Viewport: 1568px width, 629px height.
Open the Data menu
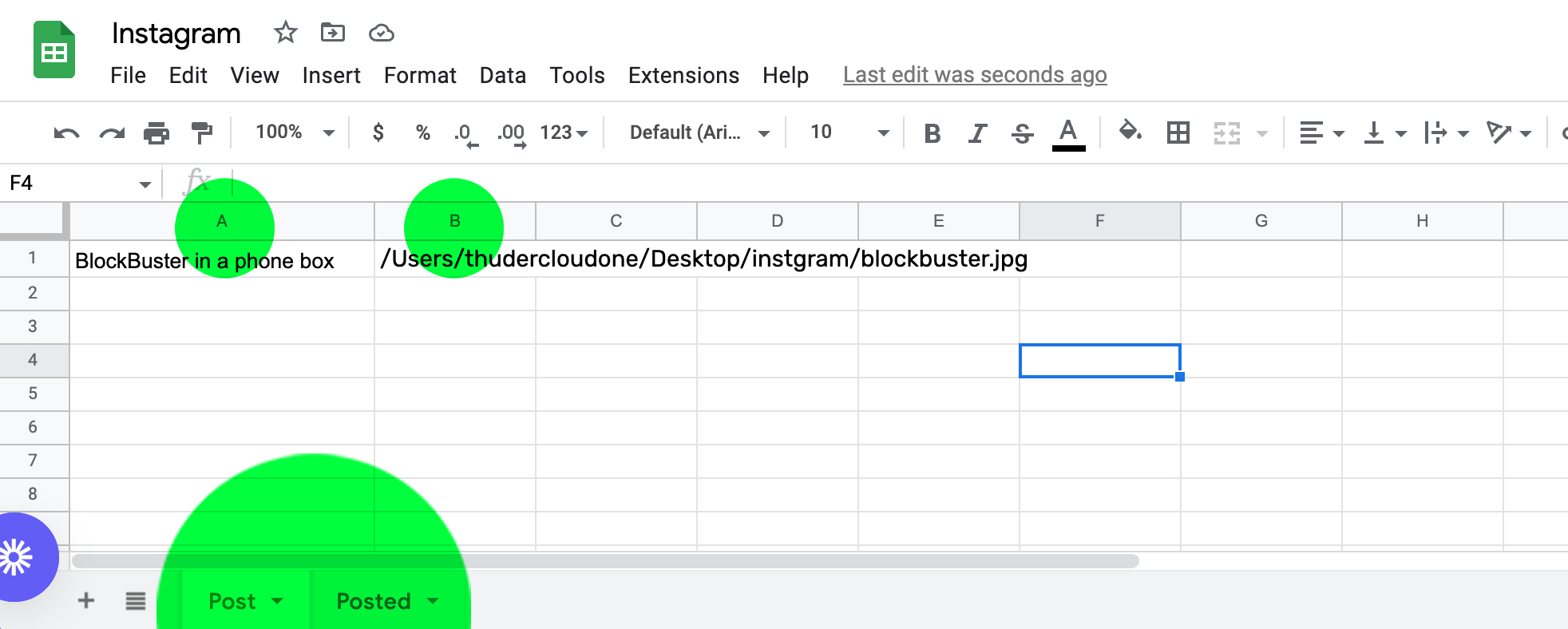click(503, 75)
